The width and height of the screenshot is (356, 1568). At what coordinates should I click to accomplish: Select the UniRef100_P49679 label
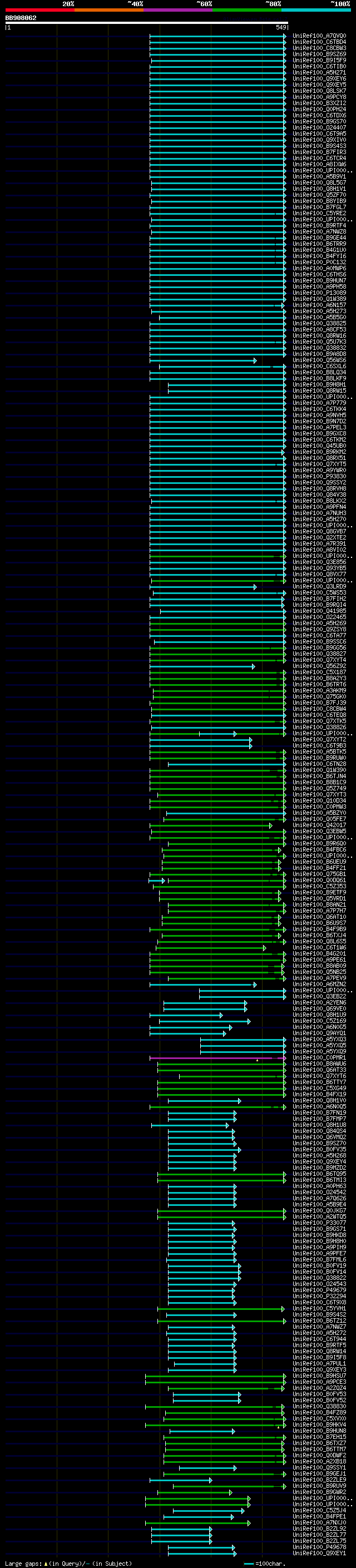[x=319, y=1290]
